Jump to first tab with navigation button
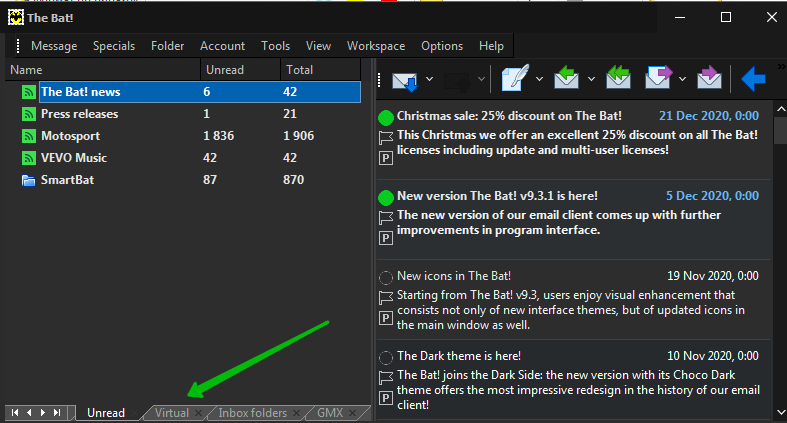The width and height of the screenshot is (787, 423). click(x=15, y=412)
